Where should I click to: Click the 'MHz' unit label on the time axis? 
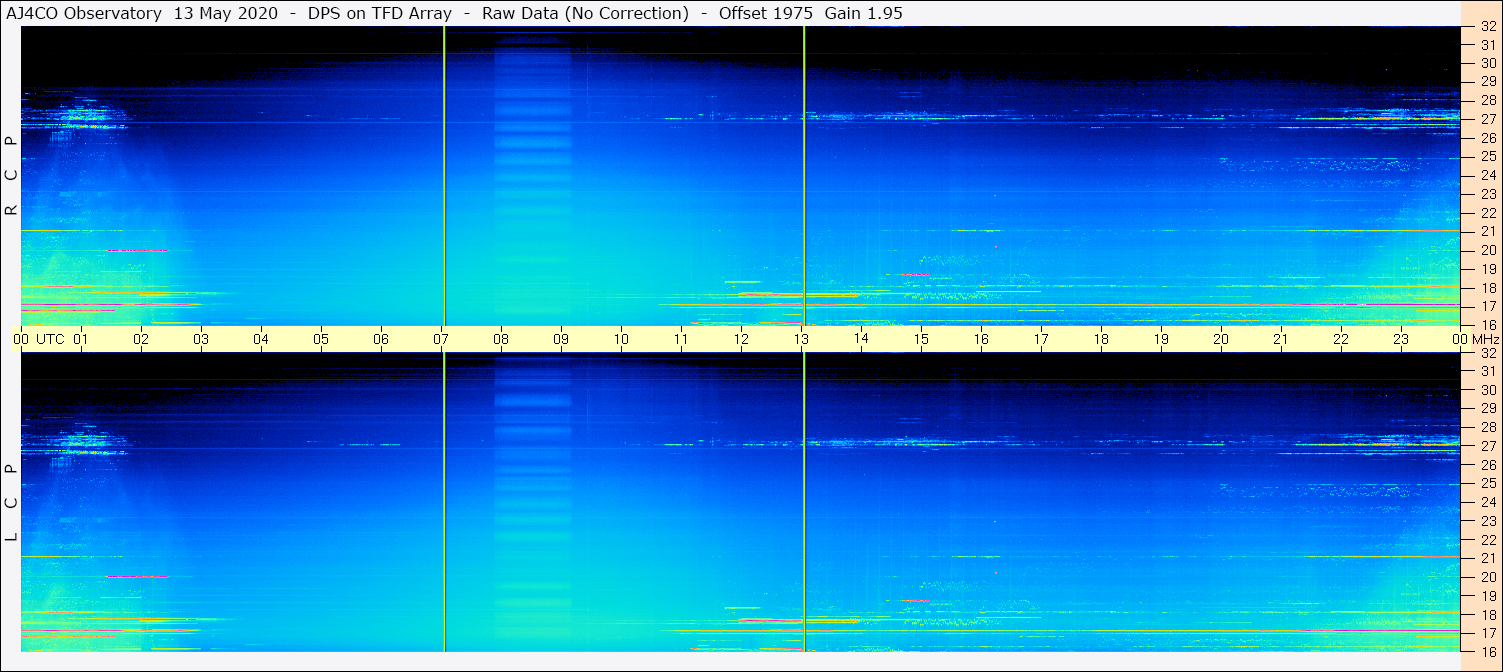click(x=1484, y=339)
